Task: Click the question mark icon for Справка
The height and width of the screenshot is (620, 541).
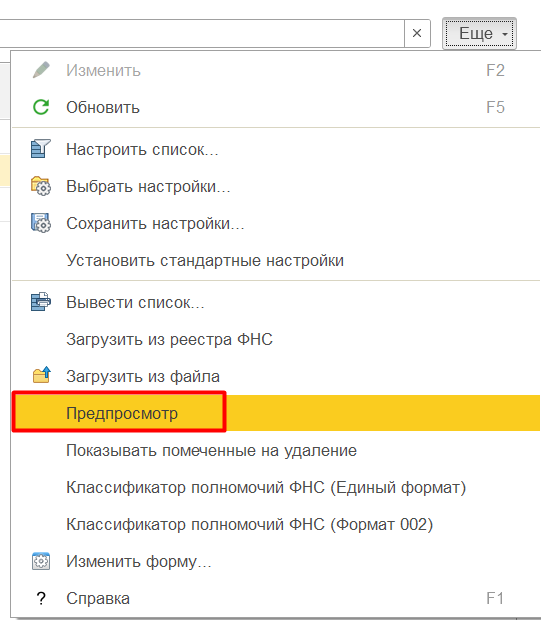Action: coord(41,598)
